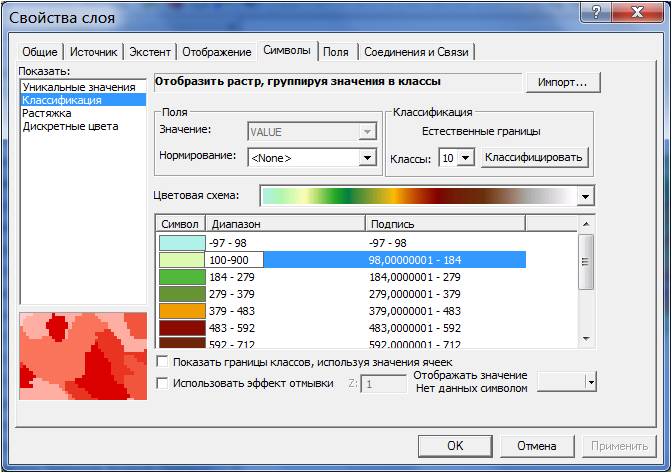Click the Help question mark button
Image resolution: width=672 pixels, height=473 pixels.
tap(596, 12)
